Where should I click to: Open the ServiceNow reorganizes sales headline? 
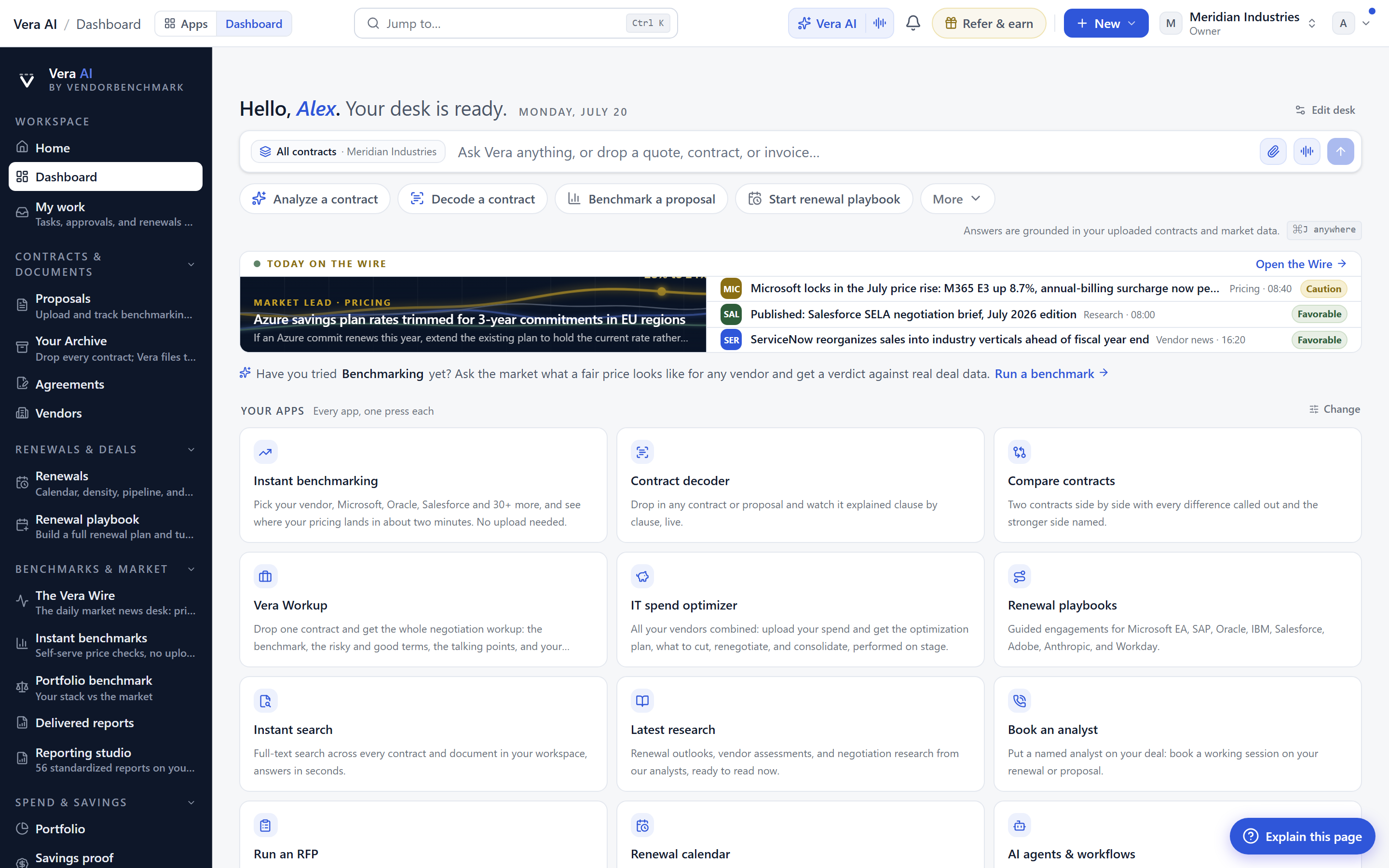(x=949, y=340)
